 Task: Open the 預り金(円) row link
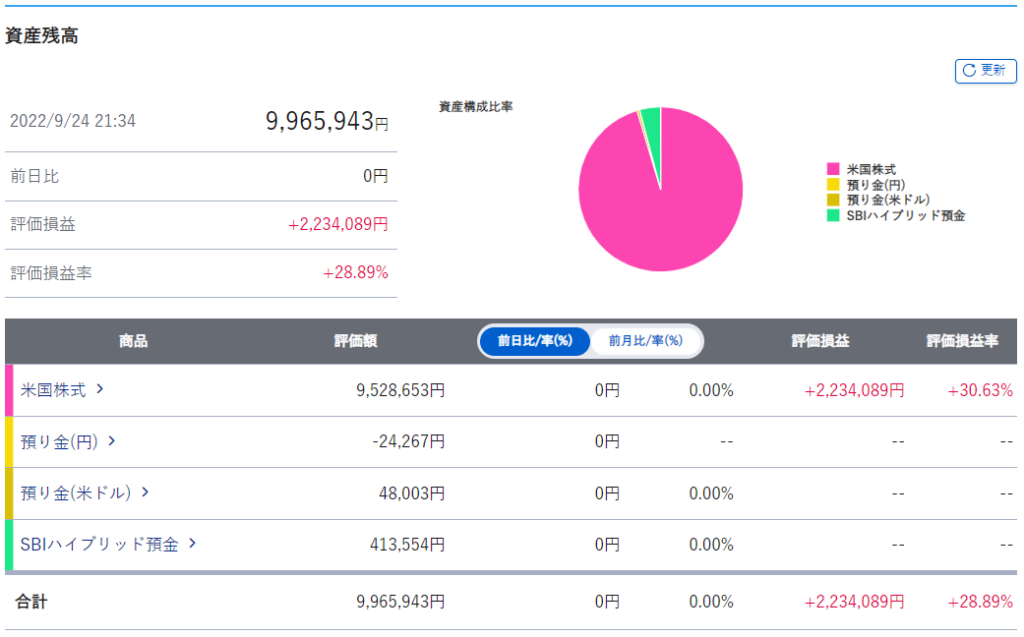[60, 441]
